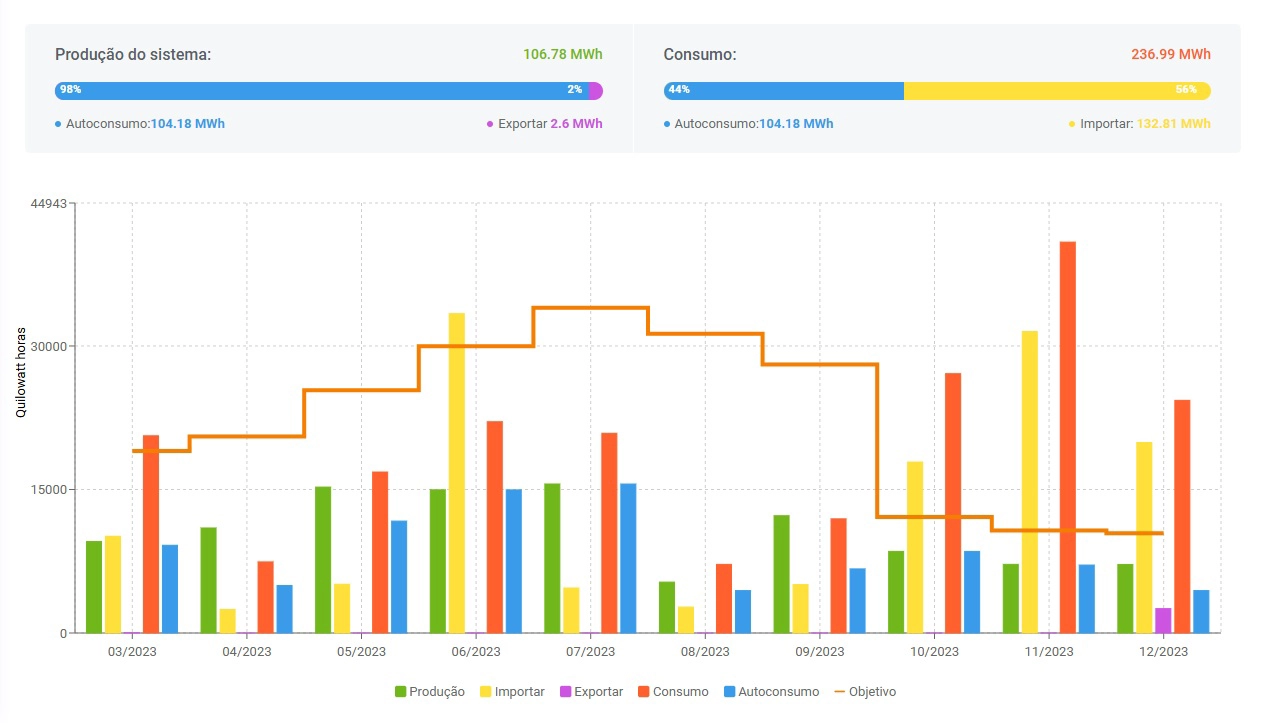This screenshot has height=723, width=1263.
Task: Toggle the Importar legend series
Action: point(513,692)
